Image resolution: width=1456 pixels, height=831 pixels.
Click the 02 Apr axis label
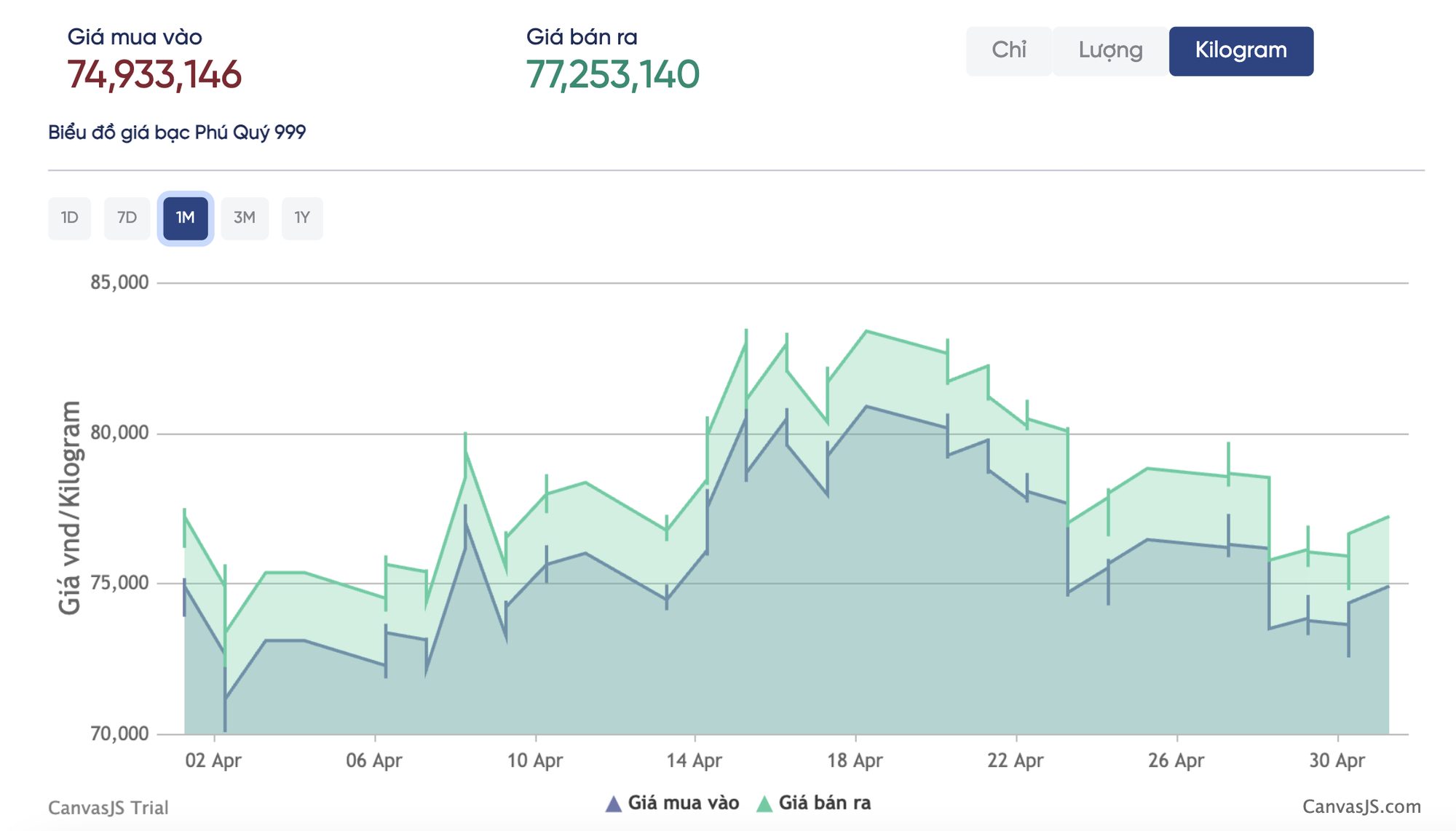click(213, 760)
